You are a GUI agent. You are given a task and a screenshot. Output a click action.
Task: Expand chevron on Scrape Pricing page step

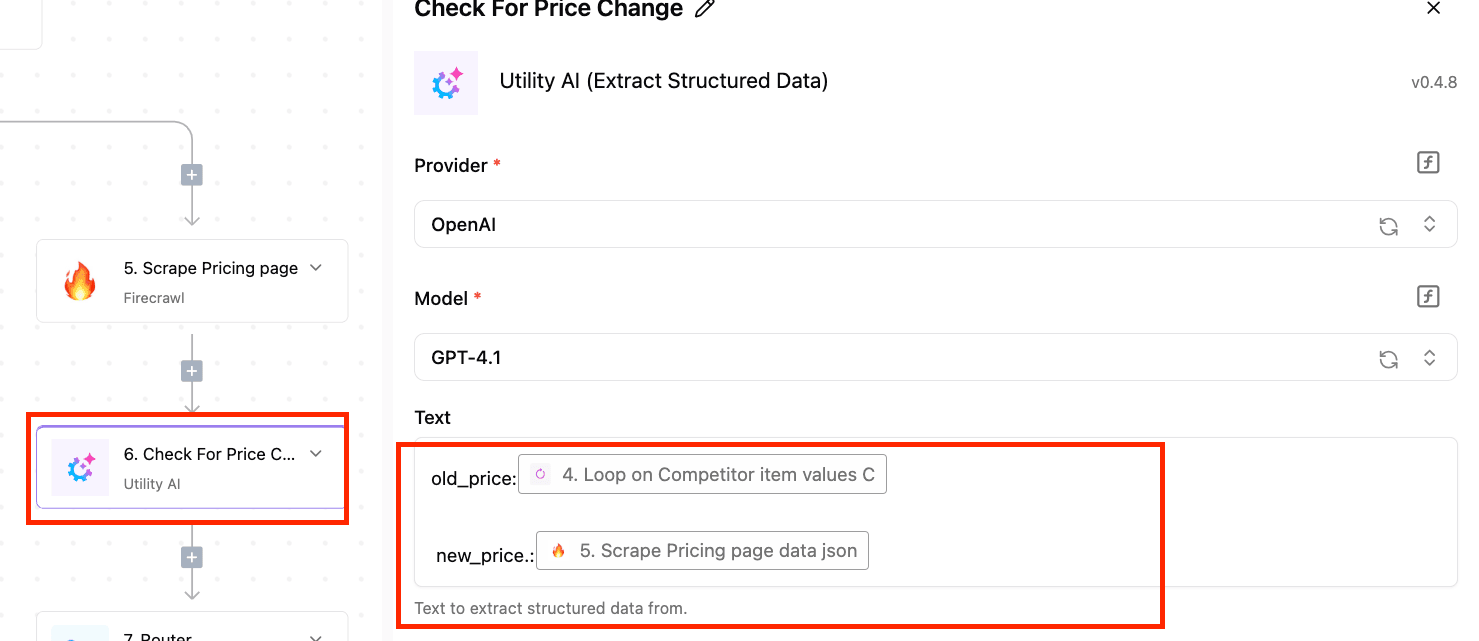[316, 267]
